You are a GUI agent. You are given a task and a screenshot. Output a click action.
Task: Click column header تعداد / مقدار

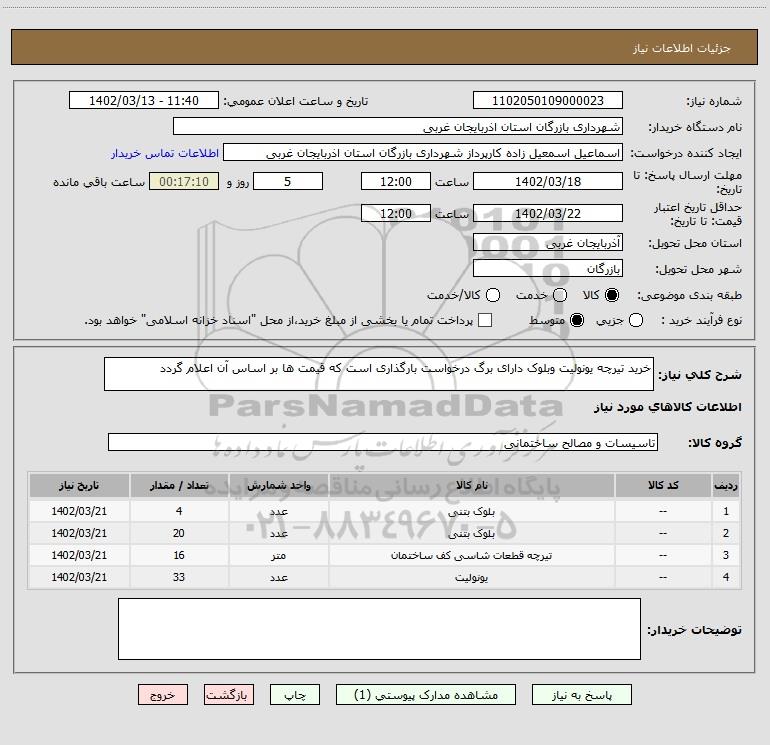(x=179, y=485)
